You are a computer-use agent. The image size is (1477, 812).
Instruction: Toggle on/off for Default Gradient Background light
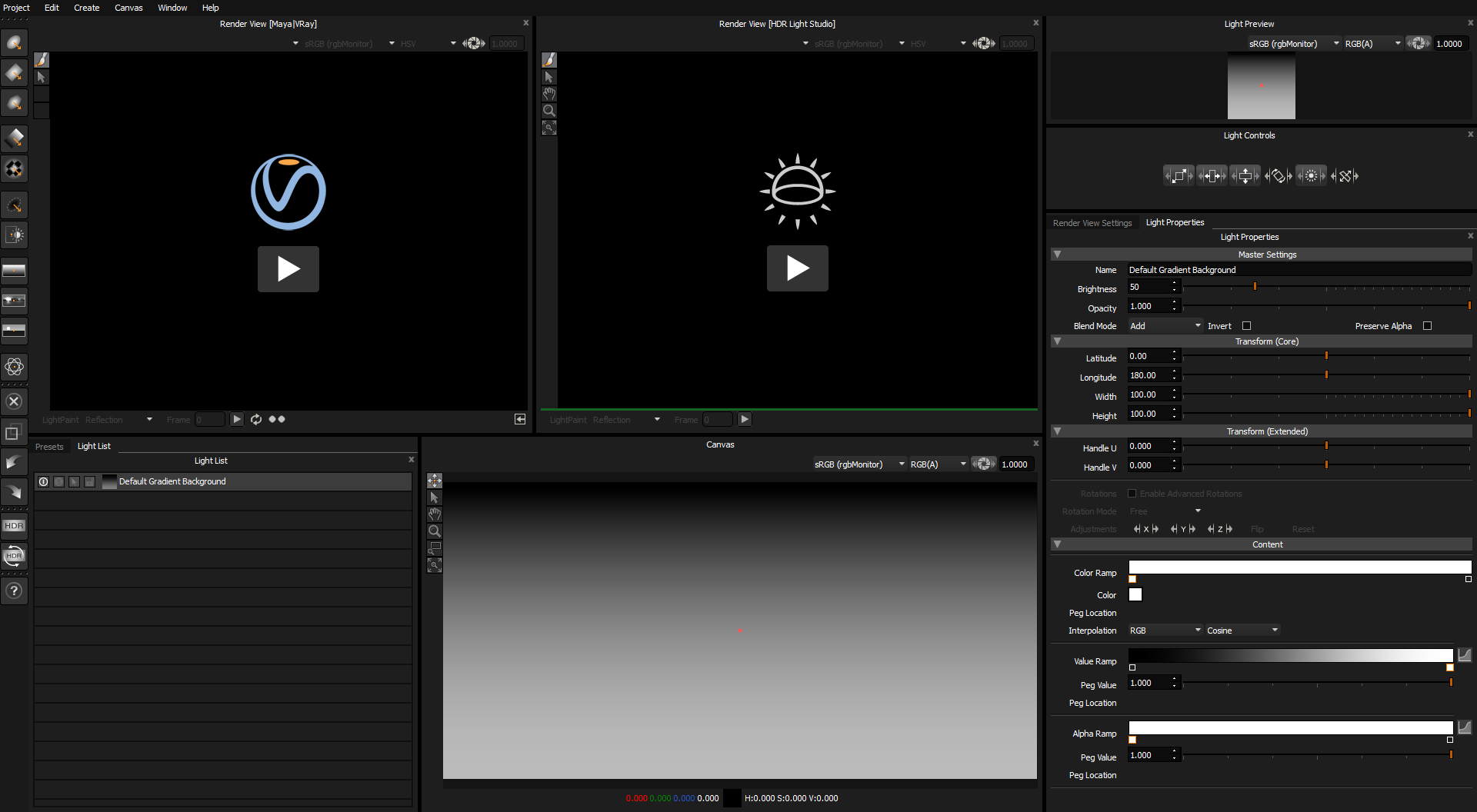tap(44, 481)
